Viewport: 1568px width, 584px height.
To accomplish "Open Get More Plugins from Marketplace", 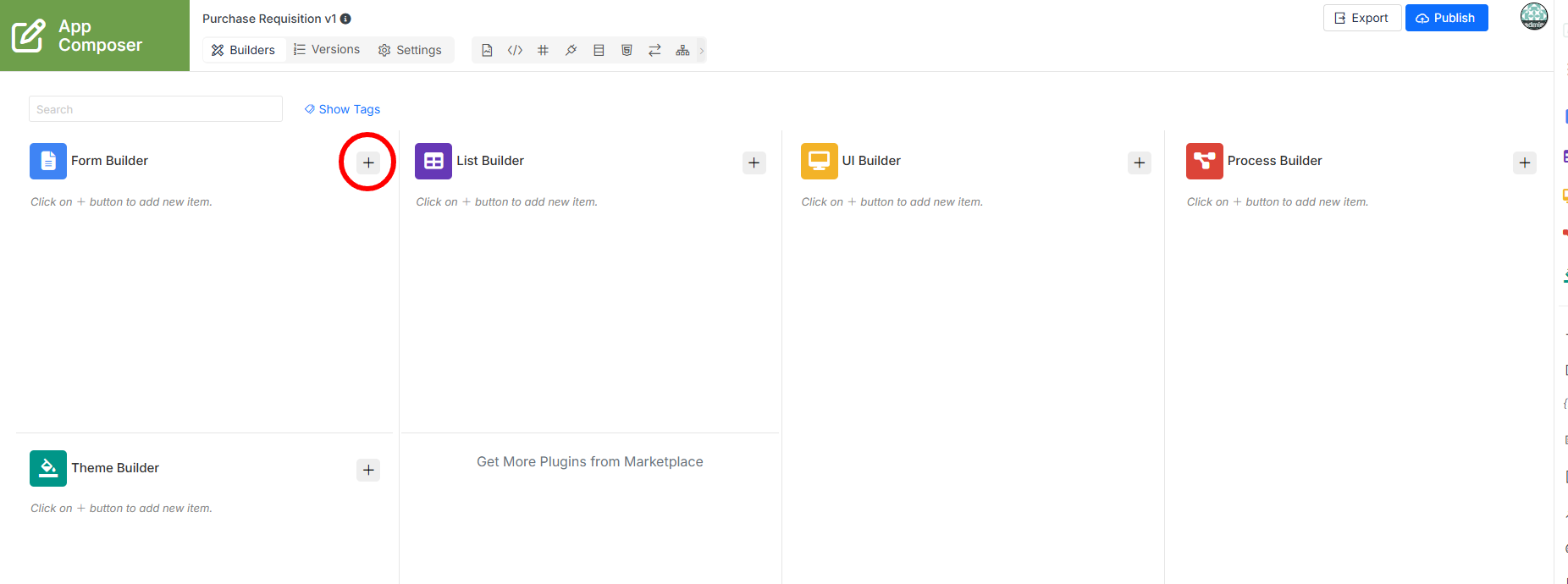I will point(590,461).
